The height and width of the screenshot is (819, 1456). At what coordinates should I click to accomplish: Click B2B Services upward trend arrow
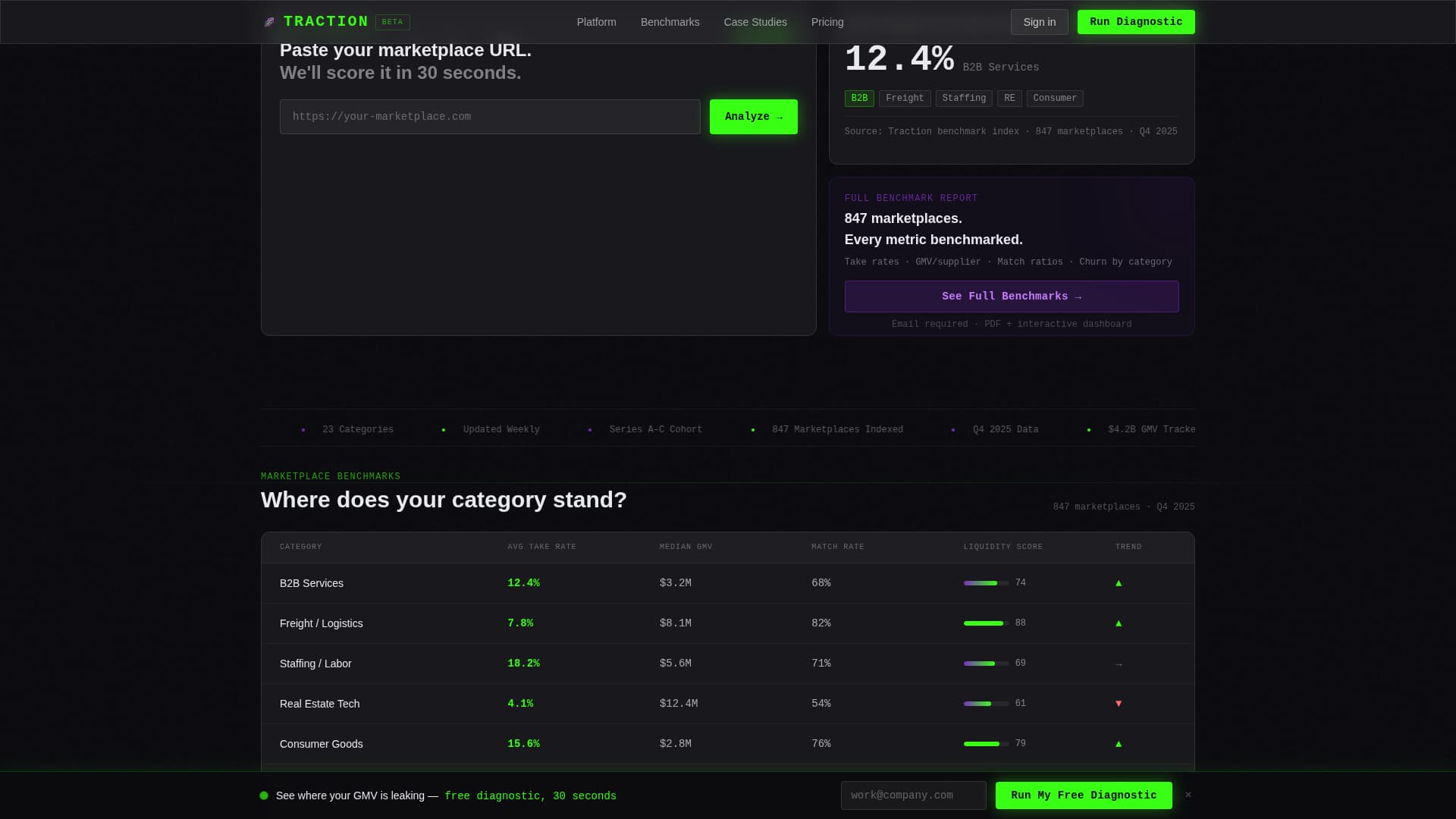(1119, 583)
